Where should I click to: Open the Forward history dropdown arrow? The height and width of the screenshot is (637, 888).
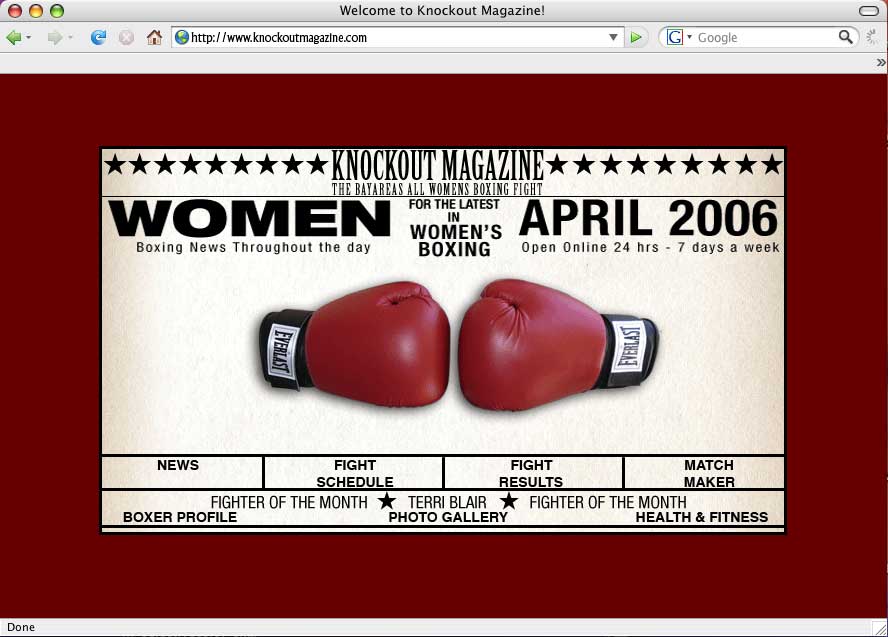[70, 38]
